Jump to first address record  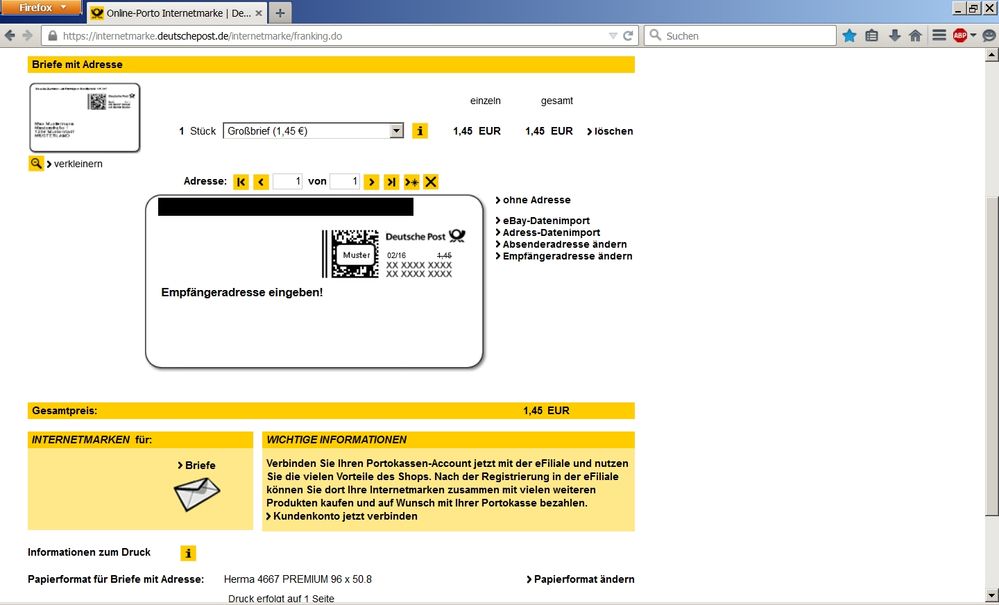click(x=241, y=182)
